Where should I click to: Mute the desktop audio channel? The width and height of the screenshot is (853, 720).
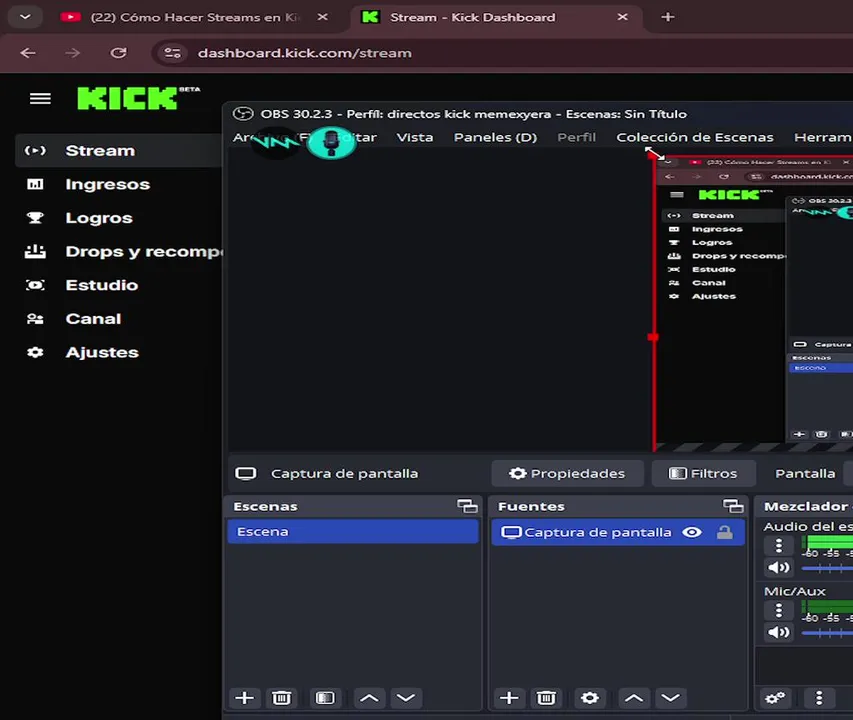(x=778, y=568)
